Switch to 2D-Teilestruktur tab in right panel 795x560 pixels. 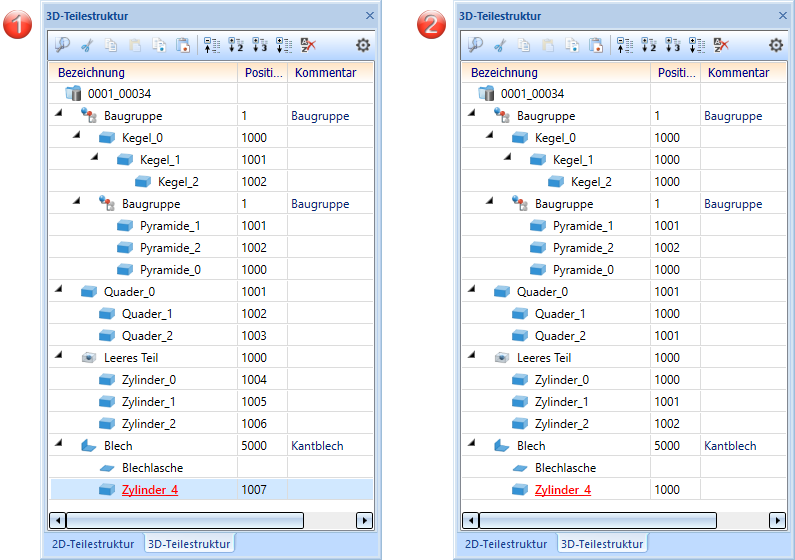tap(506, 544)
